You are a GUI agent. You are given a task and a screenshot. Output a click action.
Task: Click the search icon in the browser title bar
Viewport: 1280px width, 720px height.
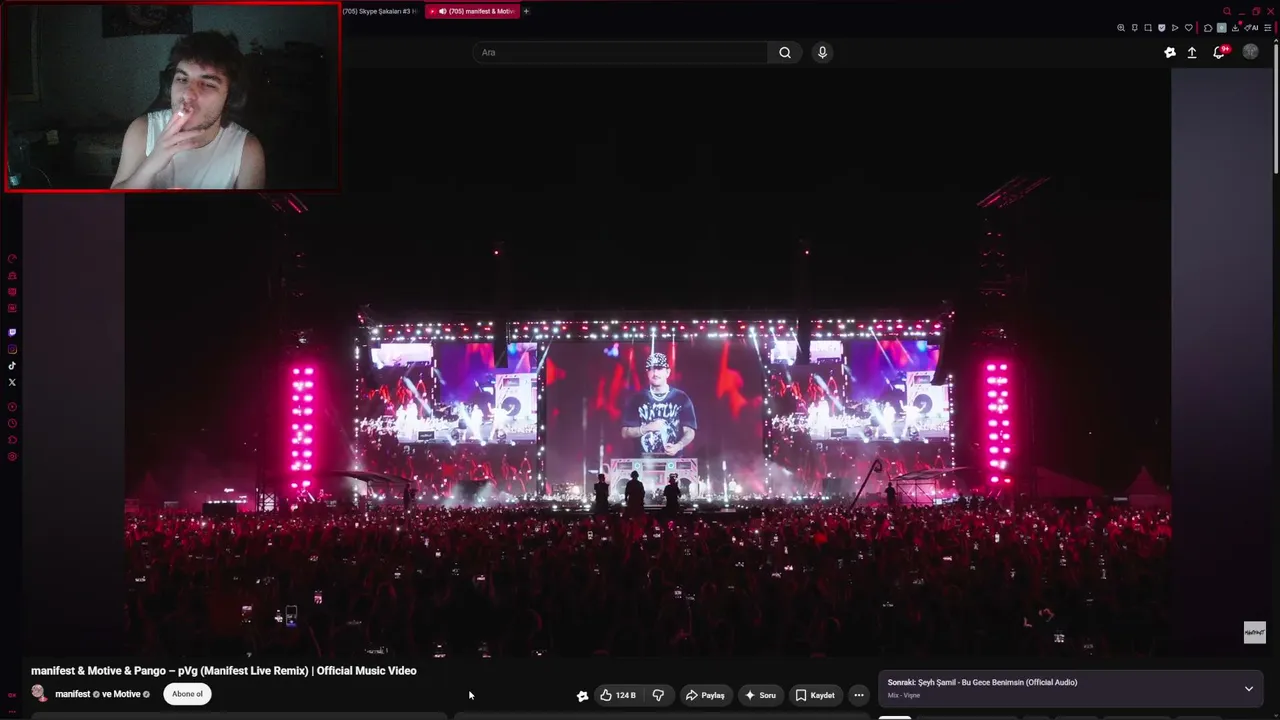1227,11
